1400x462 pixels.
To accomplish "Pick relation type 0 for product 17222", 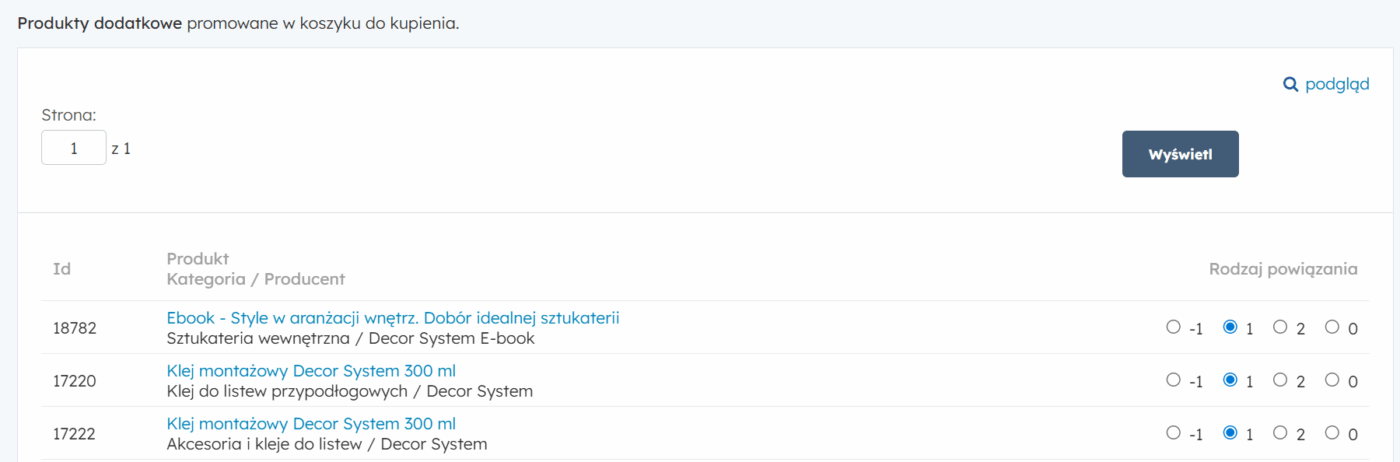I will pos(1332,433).
